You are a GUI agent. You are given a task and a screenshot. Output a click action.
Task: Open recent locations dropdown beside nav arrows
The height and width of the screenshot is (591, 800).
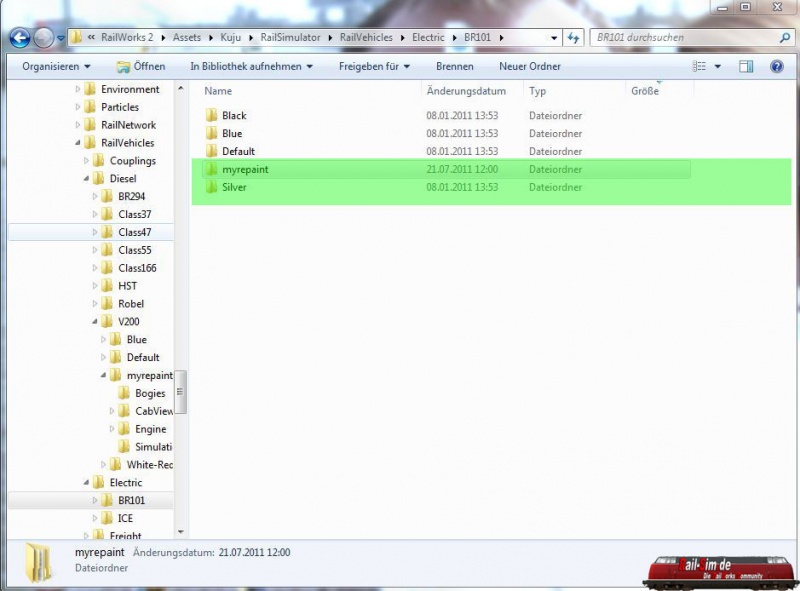point(60,38)
